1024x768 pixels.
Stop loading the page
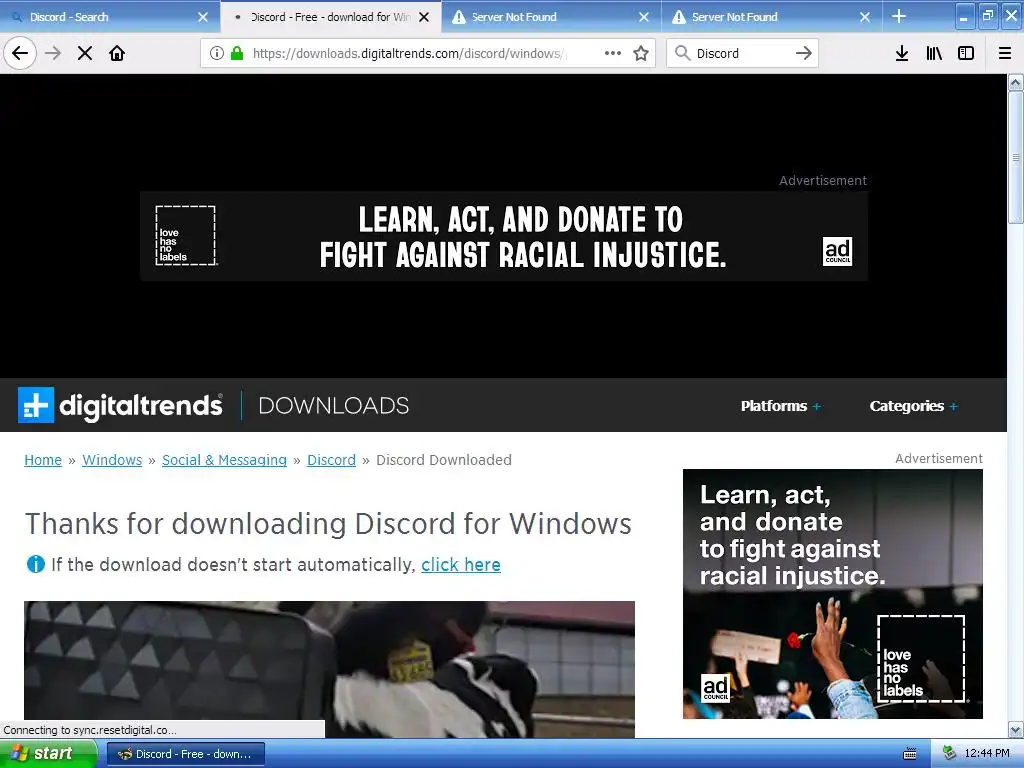85,53
